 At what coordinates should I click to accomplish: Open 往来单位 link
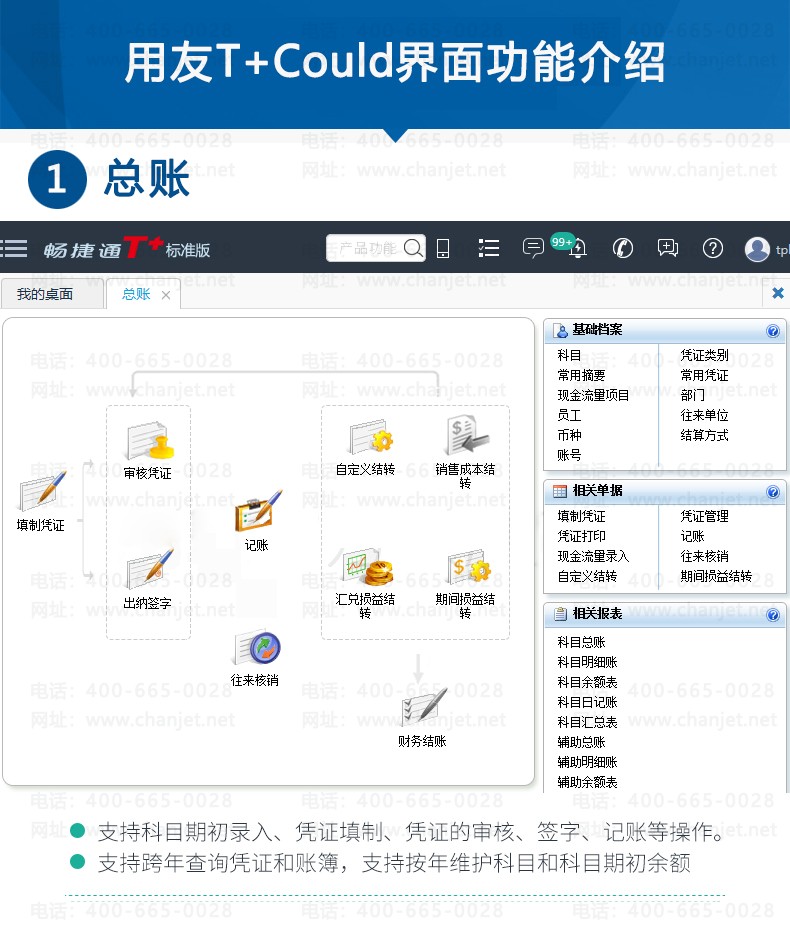click(x=704, y=415)
